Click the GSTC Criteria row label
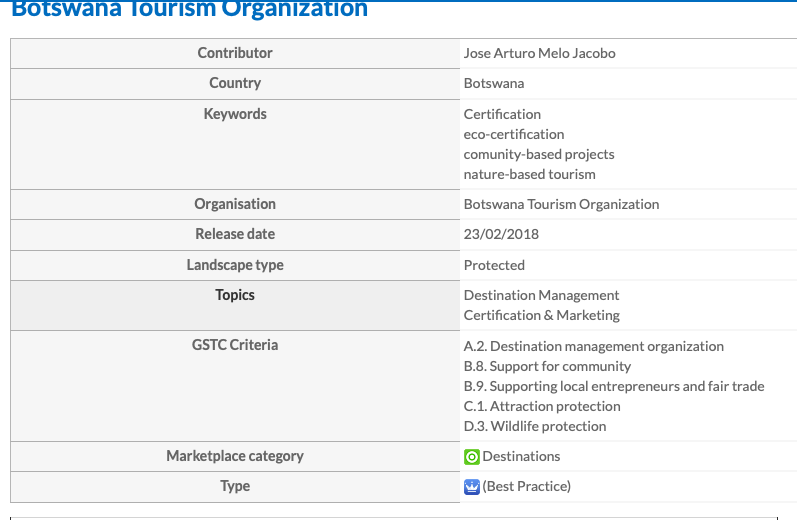Image resolution: width=797 pixels, height=520 pixels. point(235,345)
